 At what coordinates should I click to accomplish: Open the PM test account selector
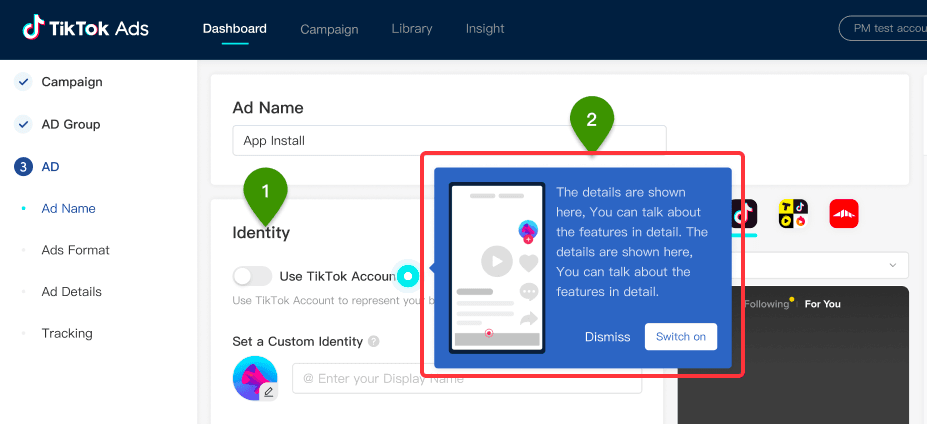click(x=885, y=28)
